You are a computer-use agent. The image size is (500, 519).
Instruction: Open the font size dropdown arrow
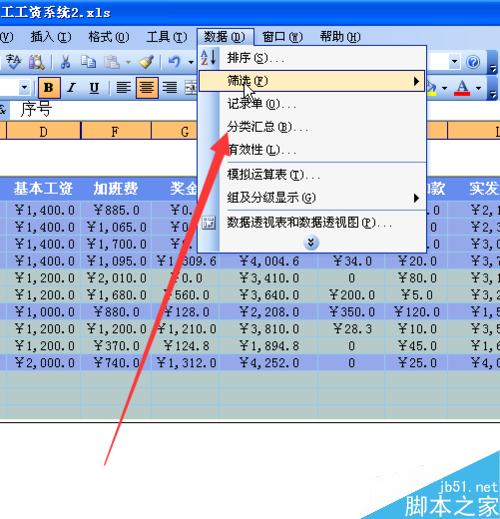[24, 88]
